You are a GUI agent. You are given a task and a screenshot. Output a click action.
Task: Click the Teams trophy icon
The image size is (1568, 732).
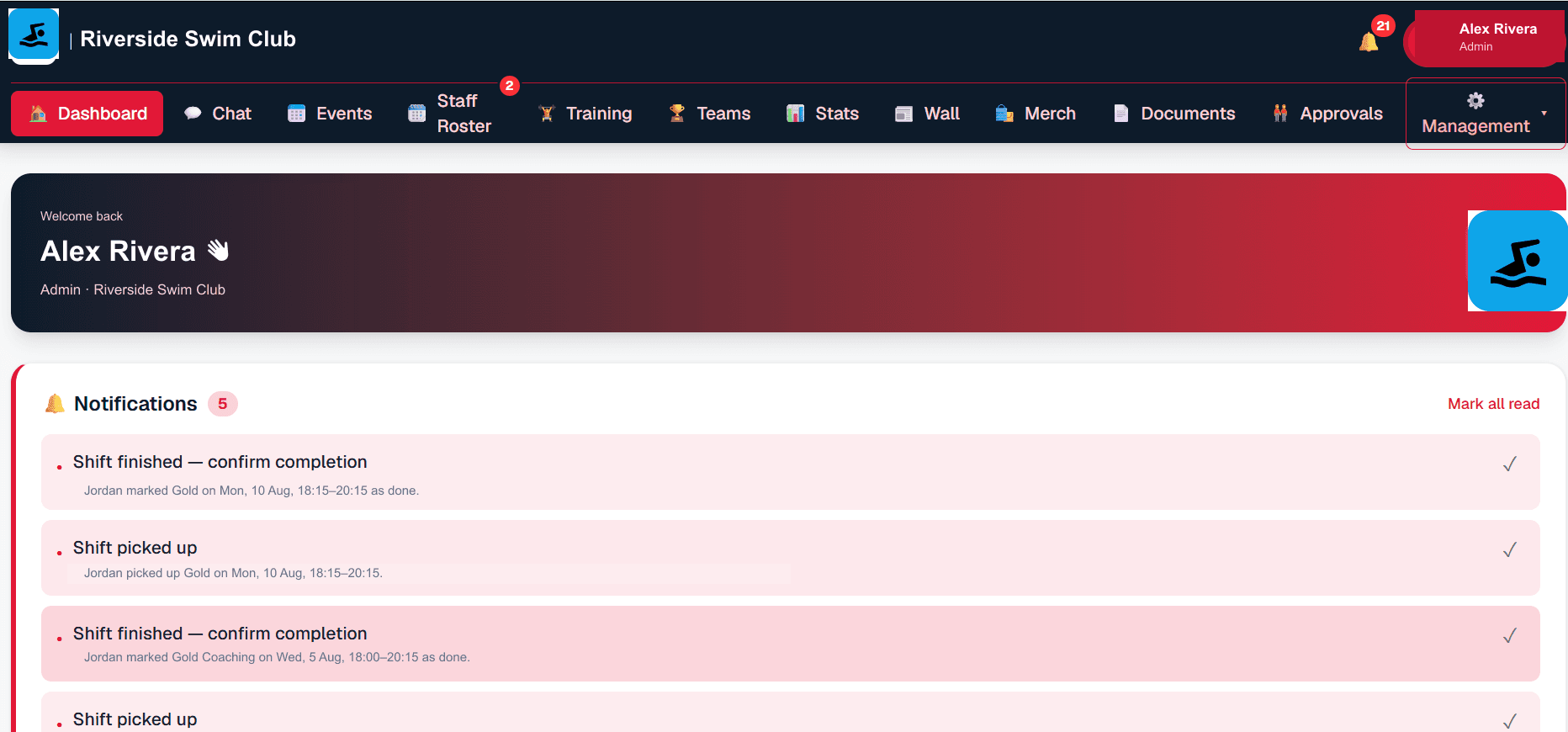pyautogui.click(x=677, y=114)
